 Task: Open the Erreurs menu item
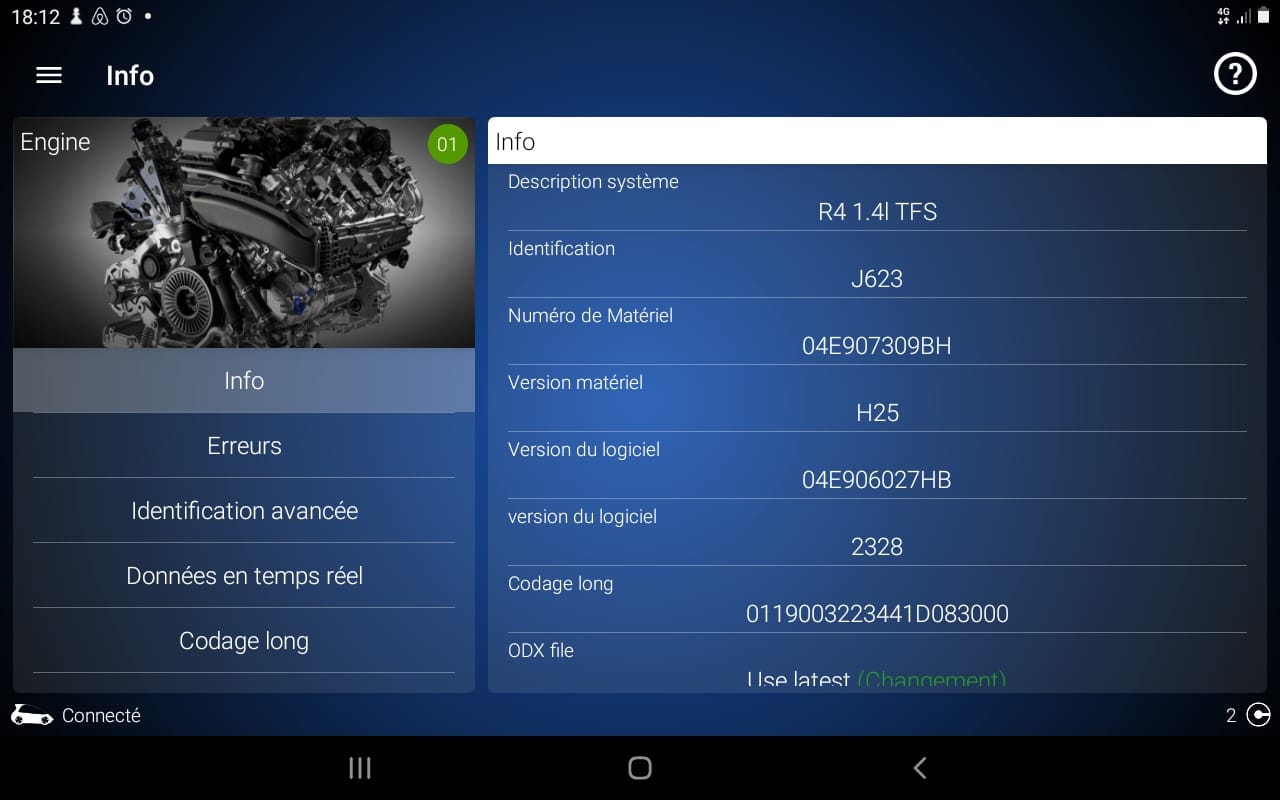point(244,445)
